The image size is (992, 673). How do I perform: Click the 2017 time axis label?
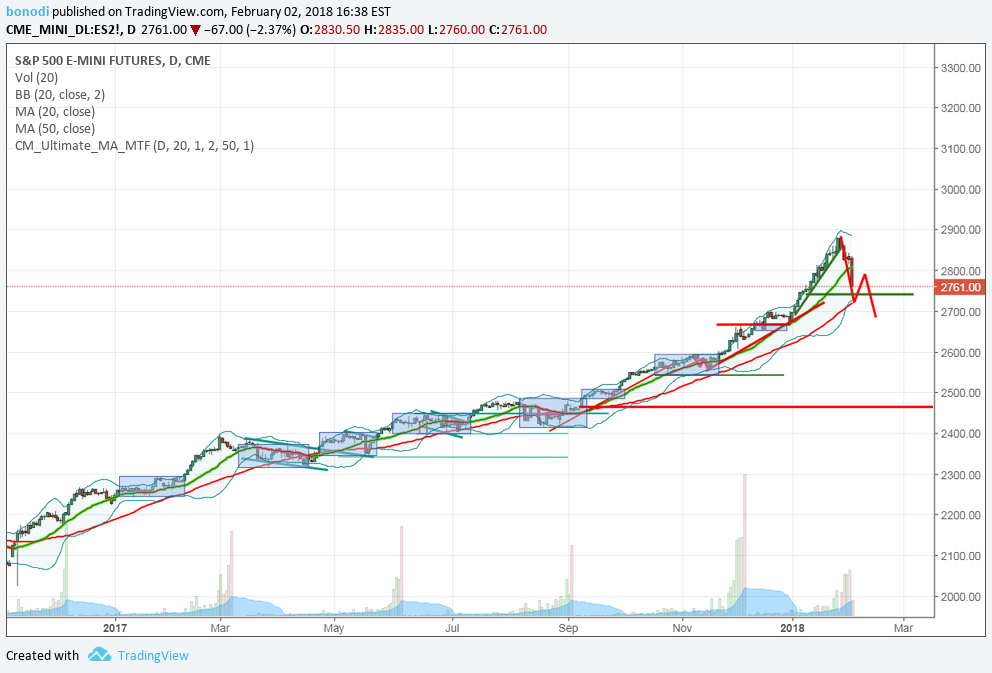tap(115, 628)
